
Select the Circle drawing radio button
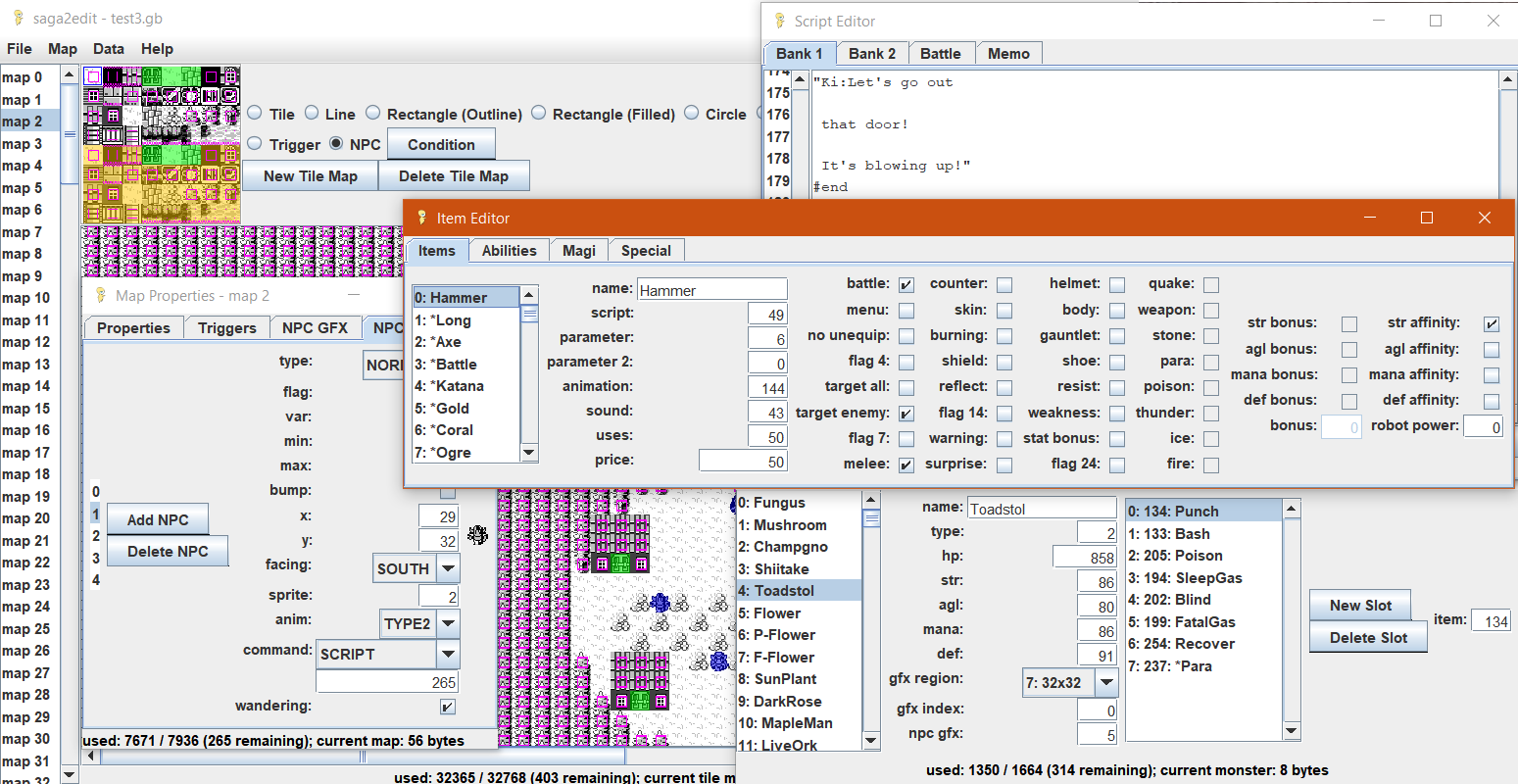click(692, 114)
